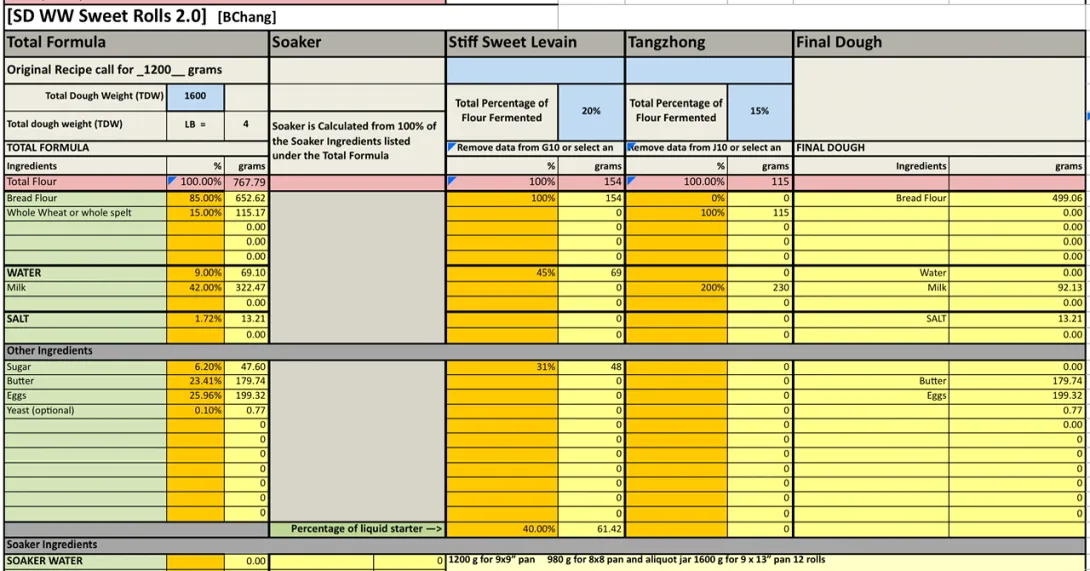Select the Sugar 6.20% percentage cell
Screen dimensions: 1090x571
[196, 367]
